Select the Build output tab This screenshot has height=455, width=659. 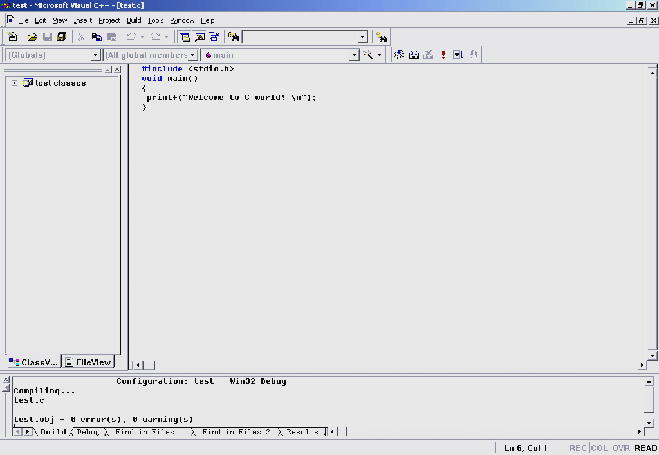pyautogui.click(x=53, y=432)
